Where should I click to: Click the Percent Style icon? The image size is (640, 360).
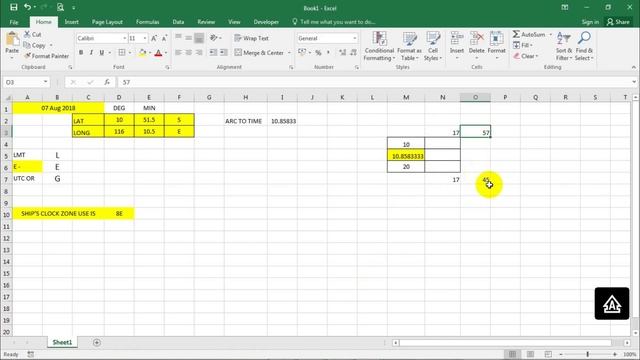[x=318, y=53]
